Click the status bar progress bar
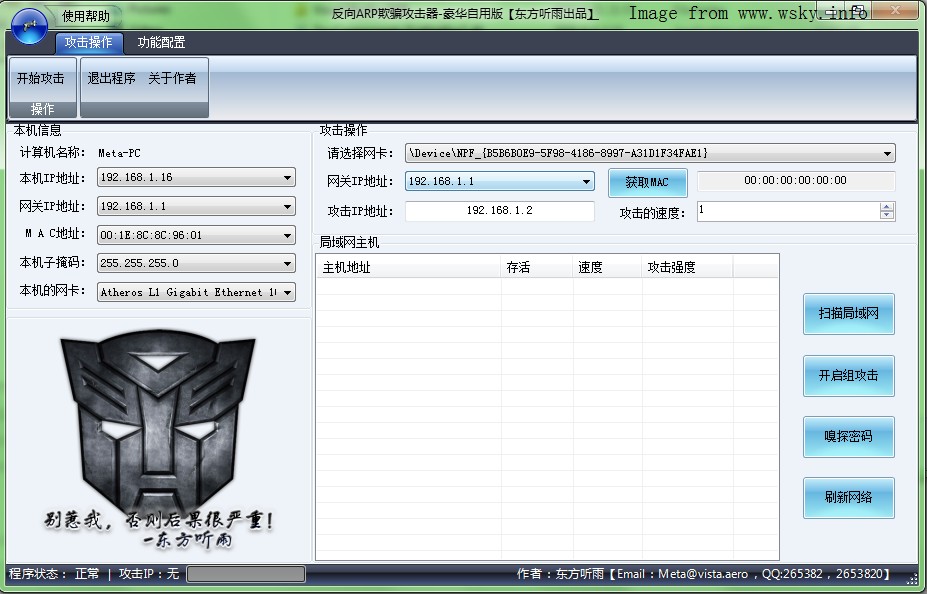The image size is (927, 594). click(x=246, y=573)
